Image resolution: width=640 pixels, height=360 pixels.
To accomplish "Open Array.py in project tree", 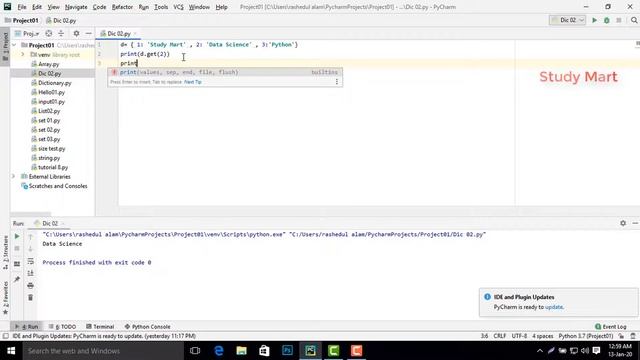I will click(45, 64).
